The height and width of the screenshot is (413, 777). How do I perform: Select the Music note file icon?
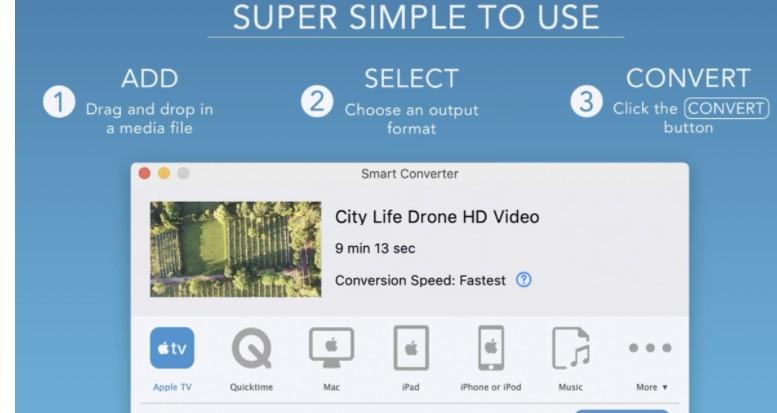[x=571, y=348]
